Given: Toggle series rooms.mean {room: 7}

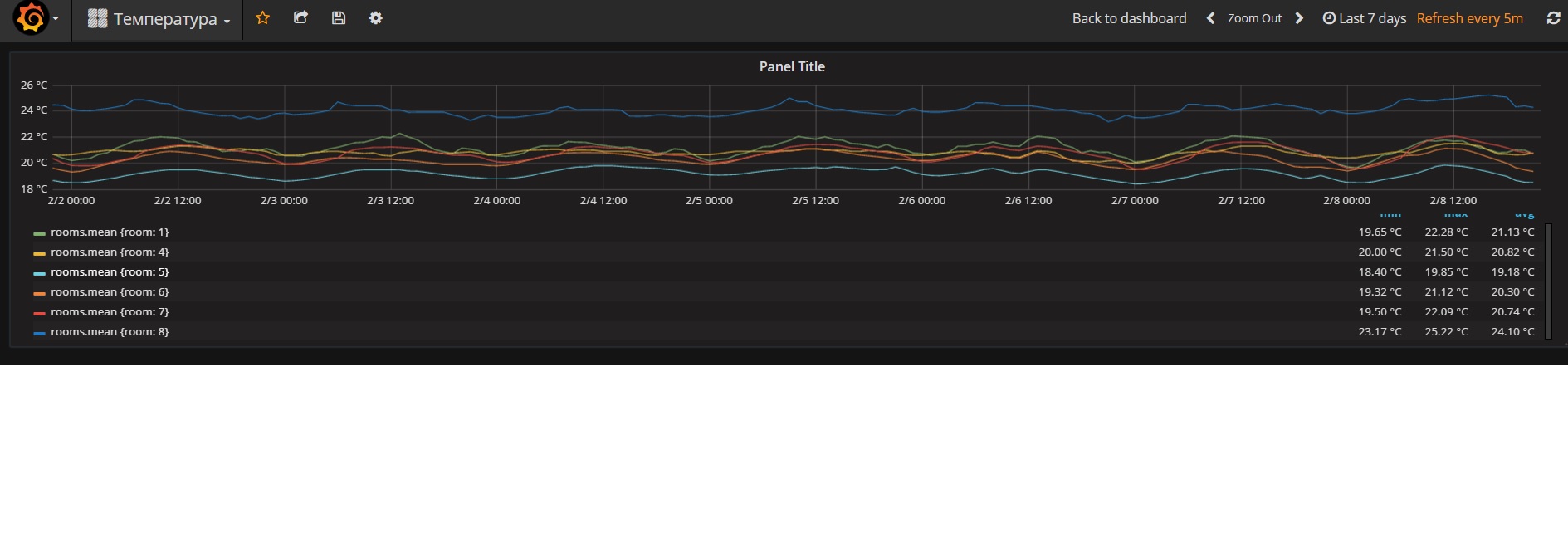Looking at the screenshot, I should coord(110,312).
